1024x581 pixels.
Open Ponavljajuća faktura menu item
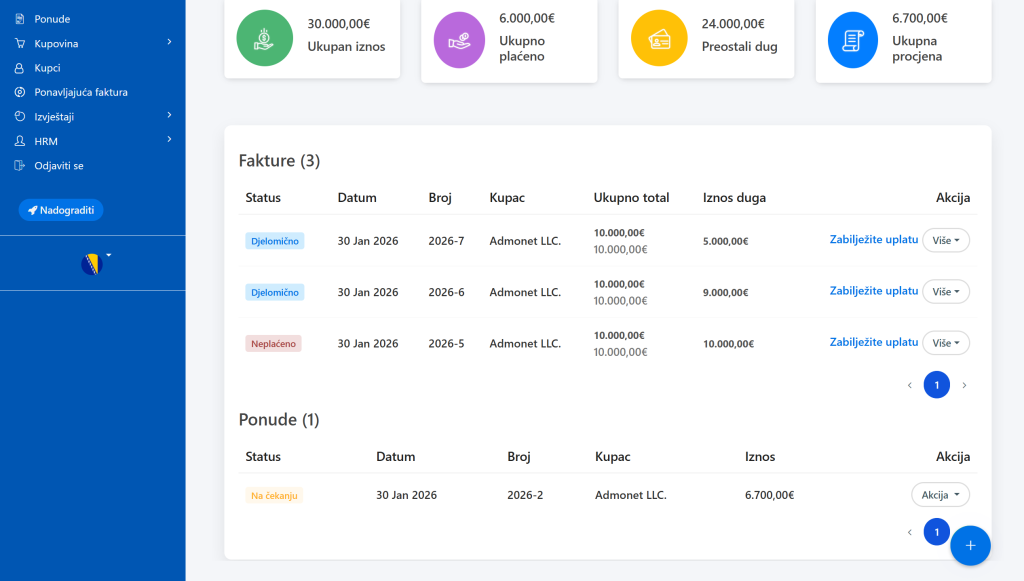(x=81, y=92)
